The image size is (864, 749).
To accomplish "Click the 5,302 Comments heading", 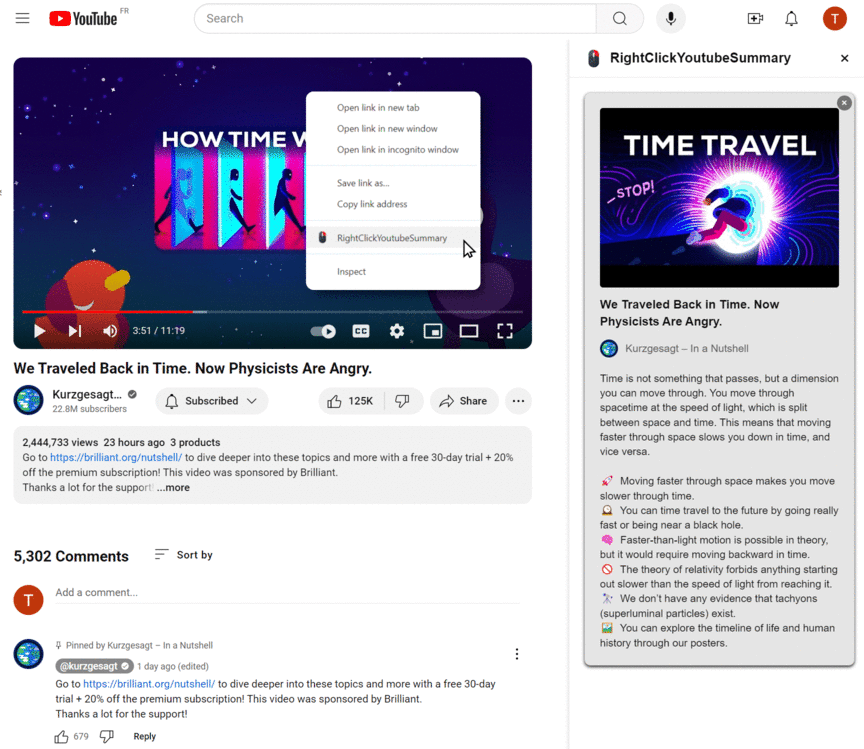I will (x=71, y=557).
